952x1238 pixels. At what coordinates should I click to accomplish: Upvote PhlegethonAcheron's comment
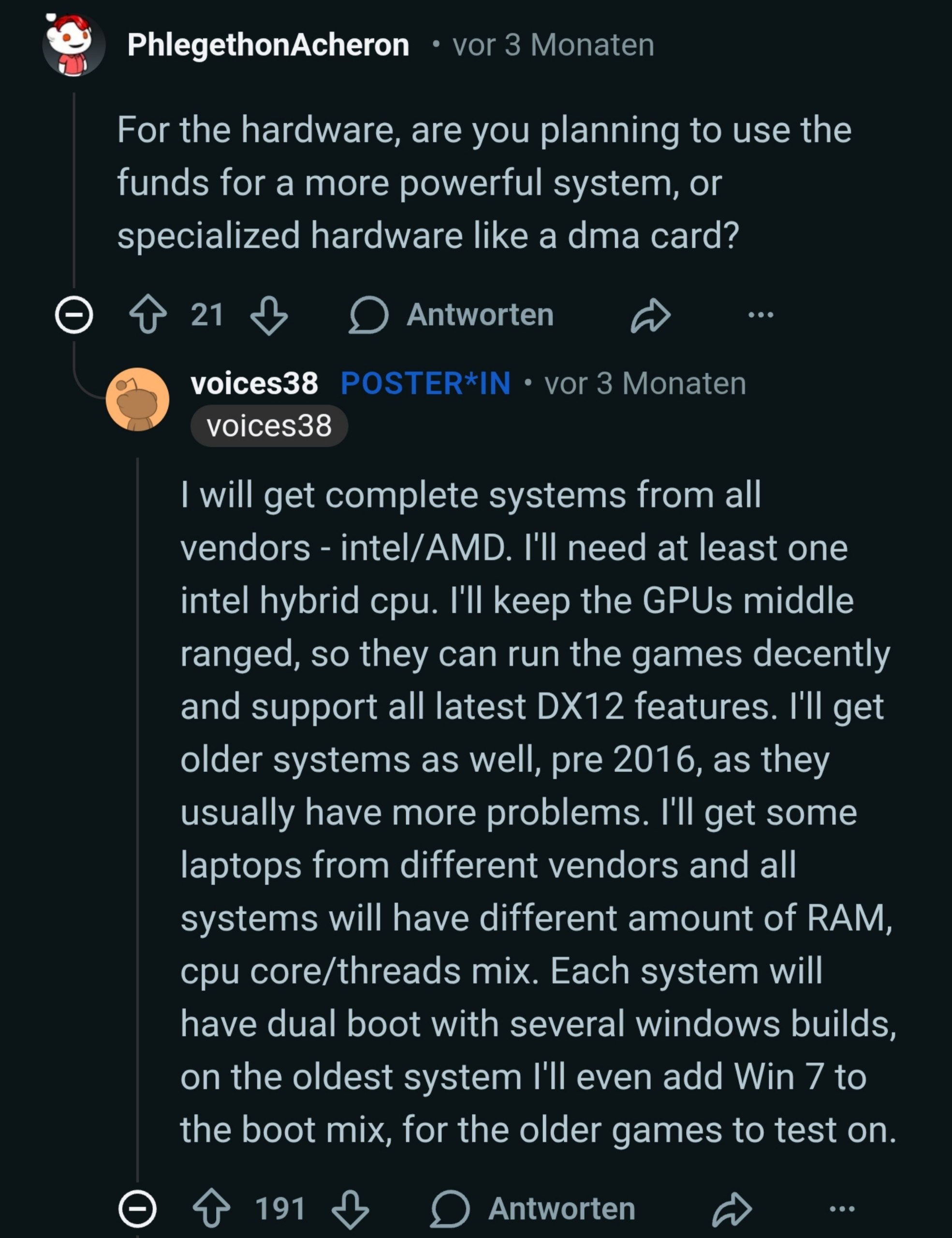148,315
